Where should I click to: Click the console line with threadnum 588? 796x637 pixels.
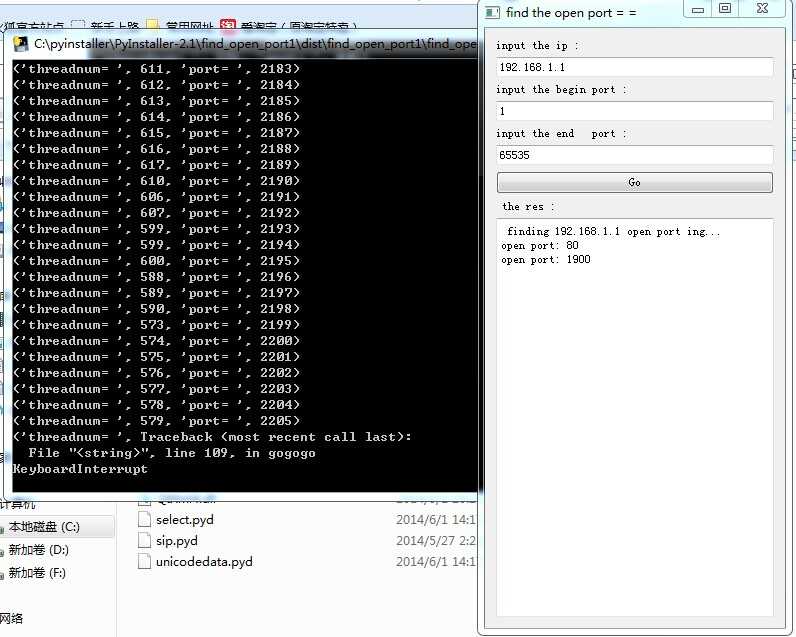[x=156, y=277]
